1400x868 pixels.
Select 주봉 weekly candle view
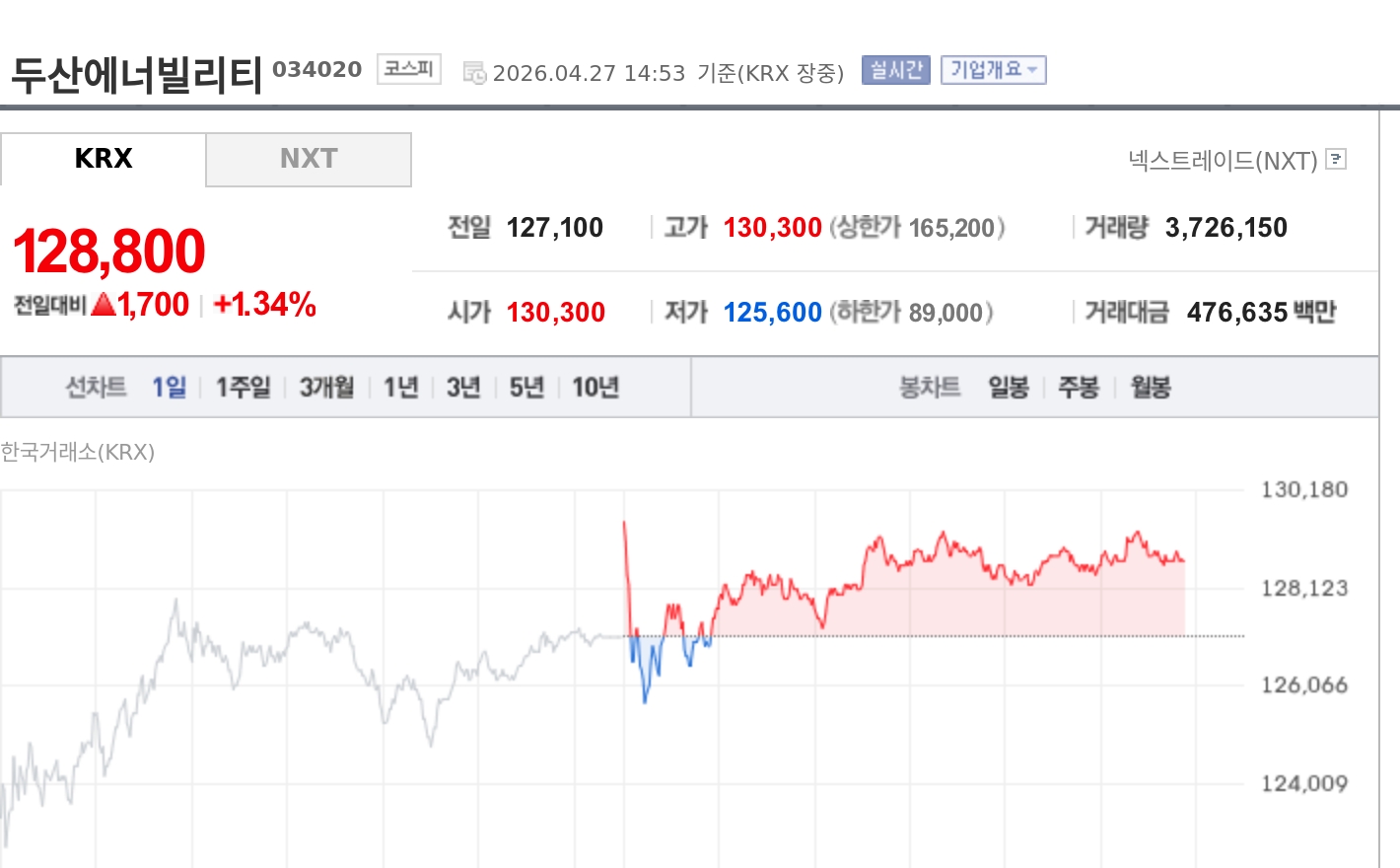click(x=1079, y=387)
